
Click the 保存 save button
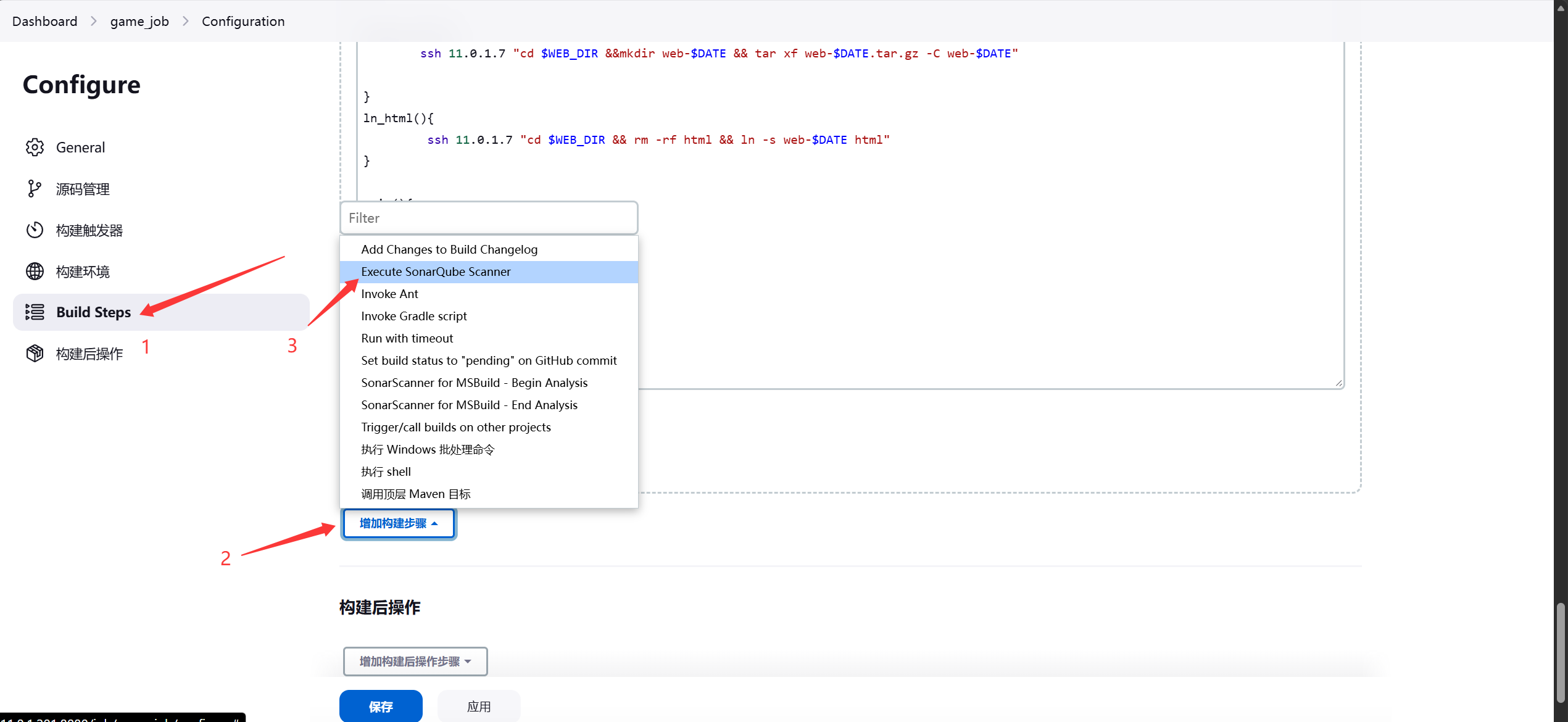point(381,707)
